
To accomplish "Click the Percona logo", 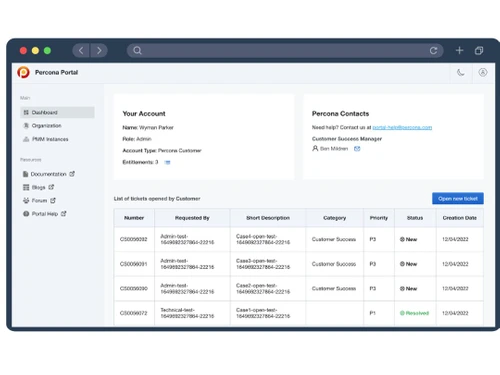I will click(x=23, y=72).
